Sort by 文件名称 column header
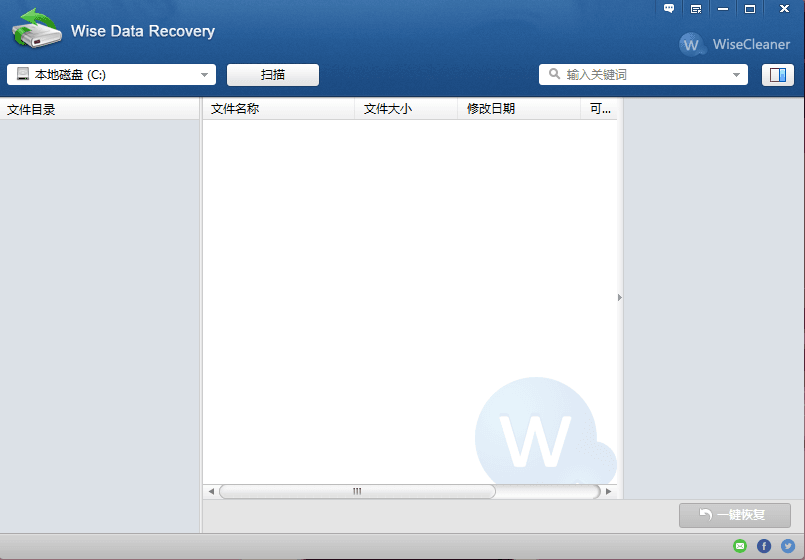The image size is (805, 560). (x=278, y=109)
